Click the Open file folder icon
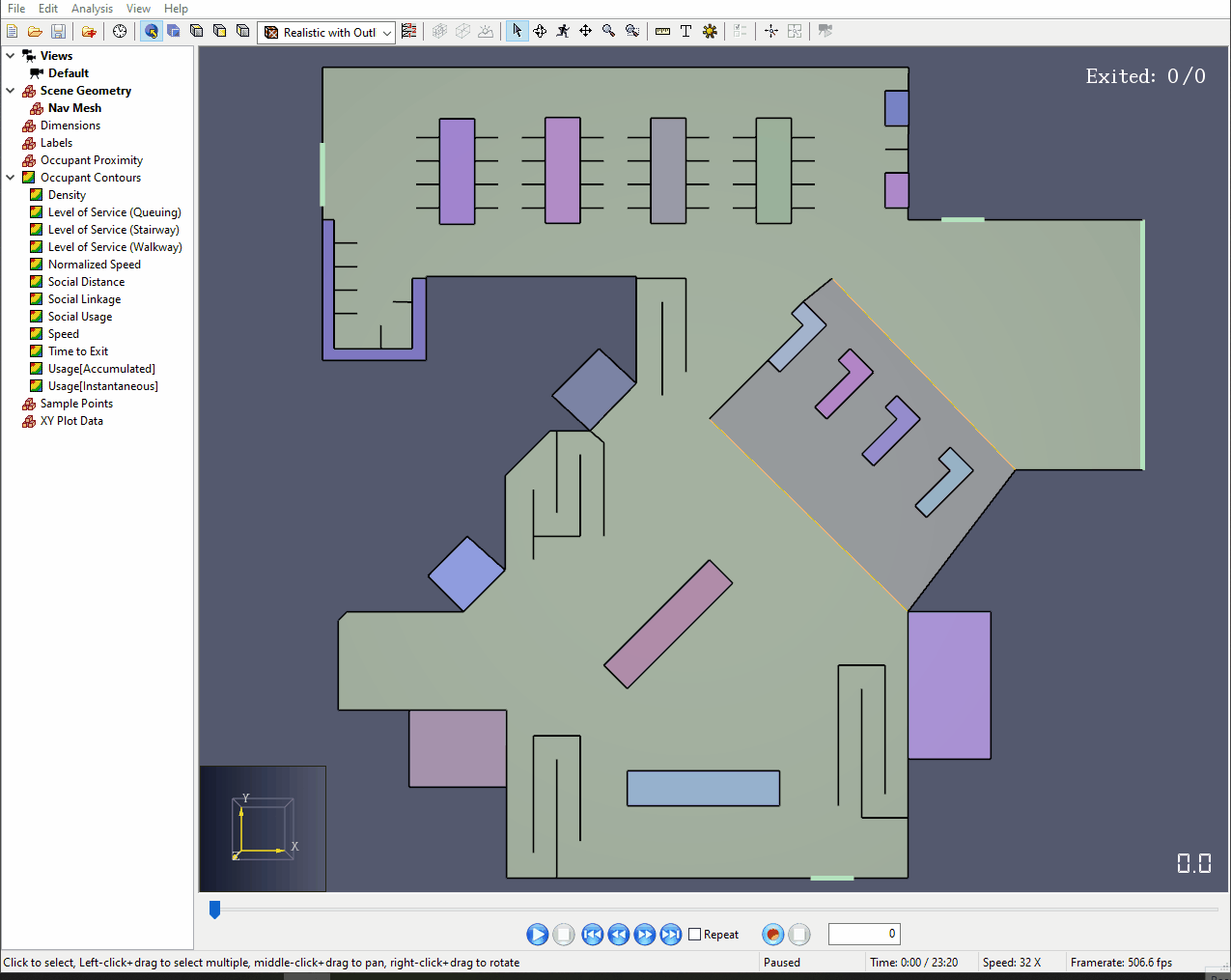1231x980 pixels. [35, 31]
